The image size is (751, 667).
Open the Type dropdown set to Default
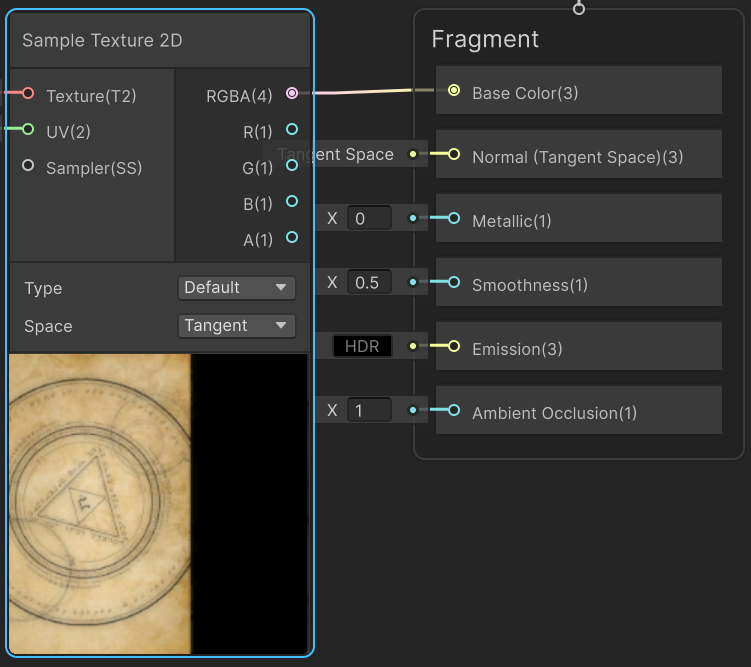coord(237,288)
